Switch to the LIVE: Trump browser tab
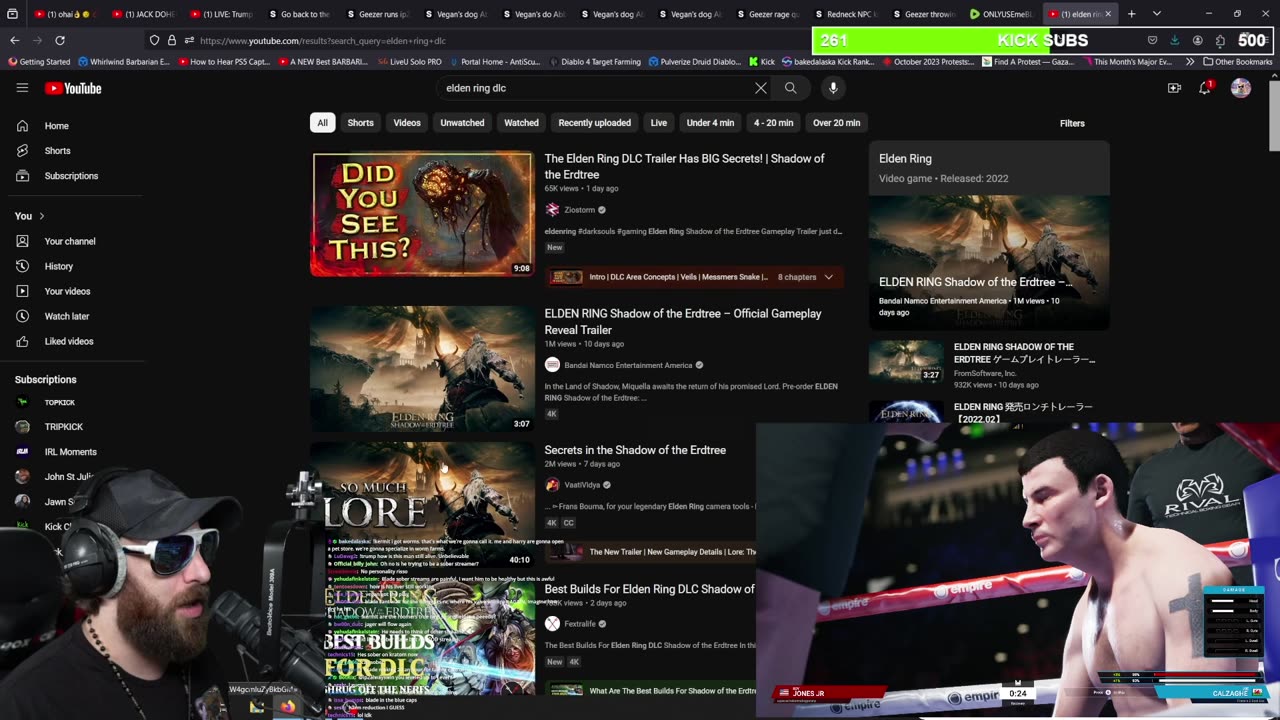The width and height of the screenshot is (1280, 720). click(220, 14)
